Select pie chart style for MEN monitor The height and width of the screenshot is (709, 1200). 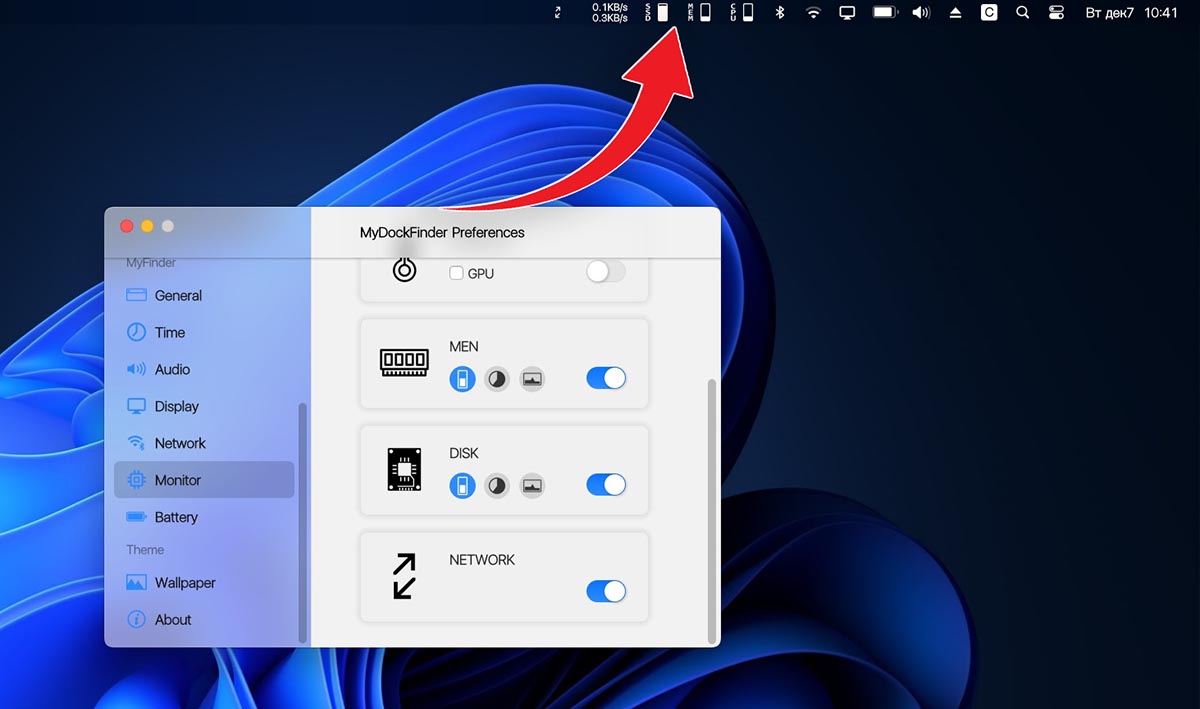tap(497, 379)
